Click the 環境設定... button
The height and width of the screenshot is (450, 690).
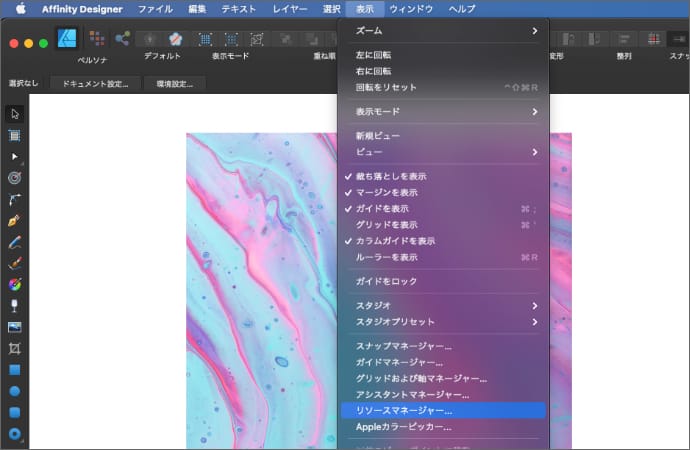point(174,84)
